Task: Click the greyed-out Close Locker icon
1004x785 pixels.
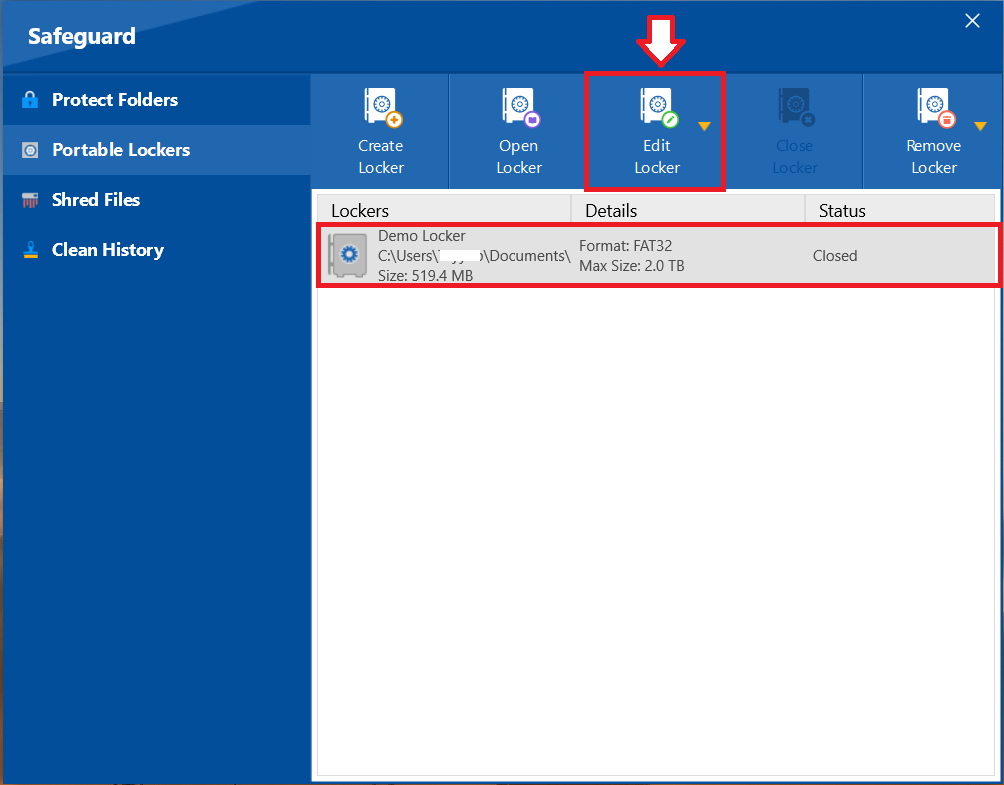Action: point(797,108)
